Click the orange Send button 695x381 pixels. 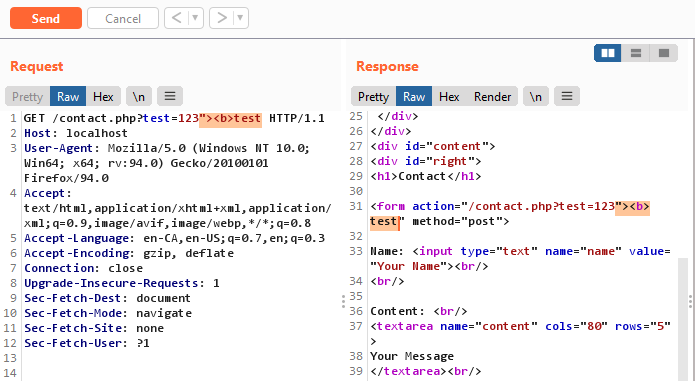pyautogui.click(x=46, y=18)
